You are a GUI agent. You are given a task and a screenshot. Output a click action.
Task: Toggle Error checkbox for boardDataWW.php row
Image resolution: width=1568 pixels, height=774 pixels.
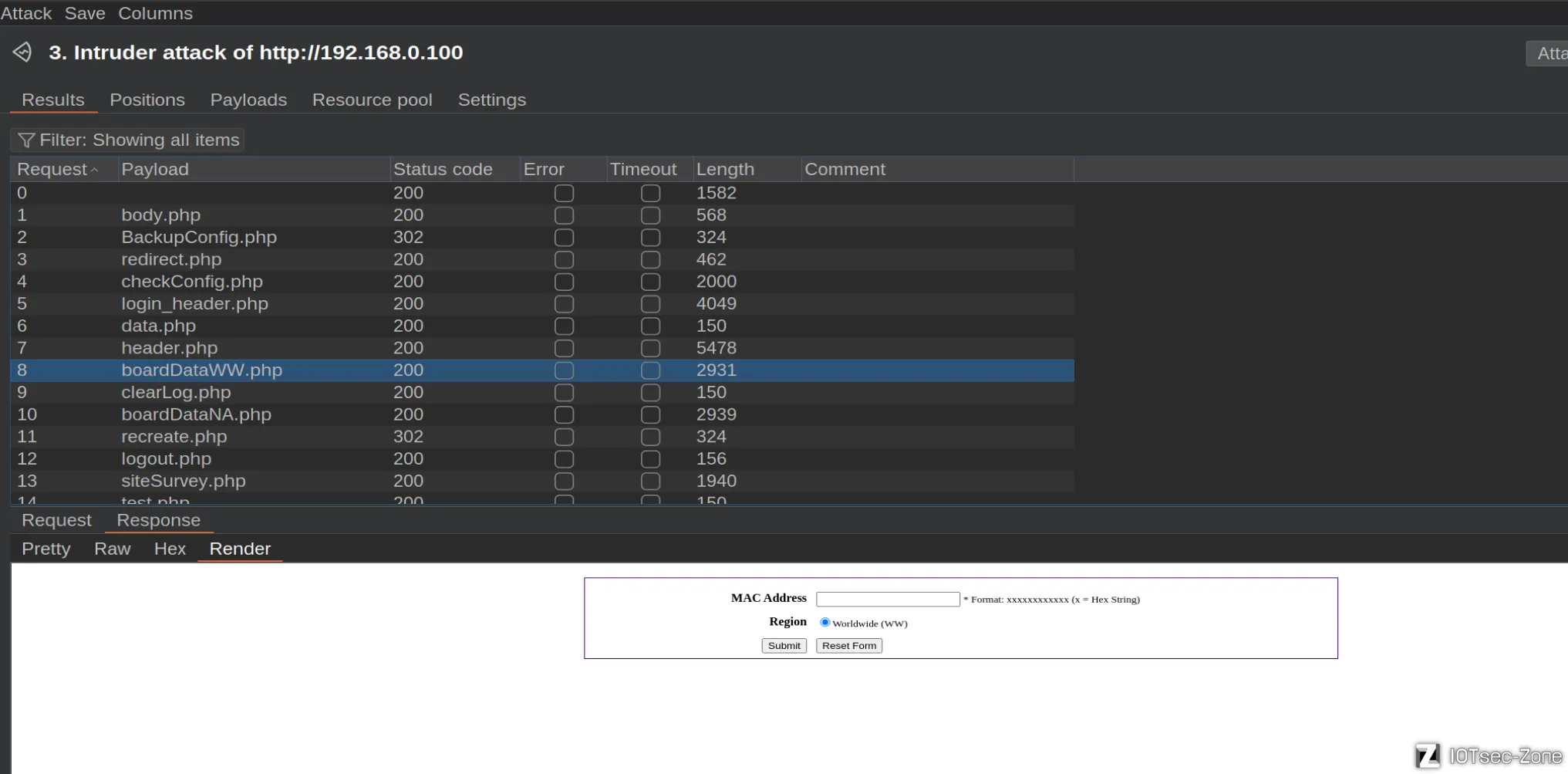pos(564,370)
